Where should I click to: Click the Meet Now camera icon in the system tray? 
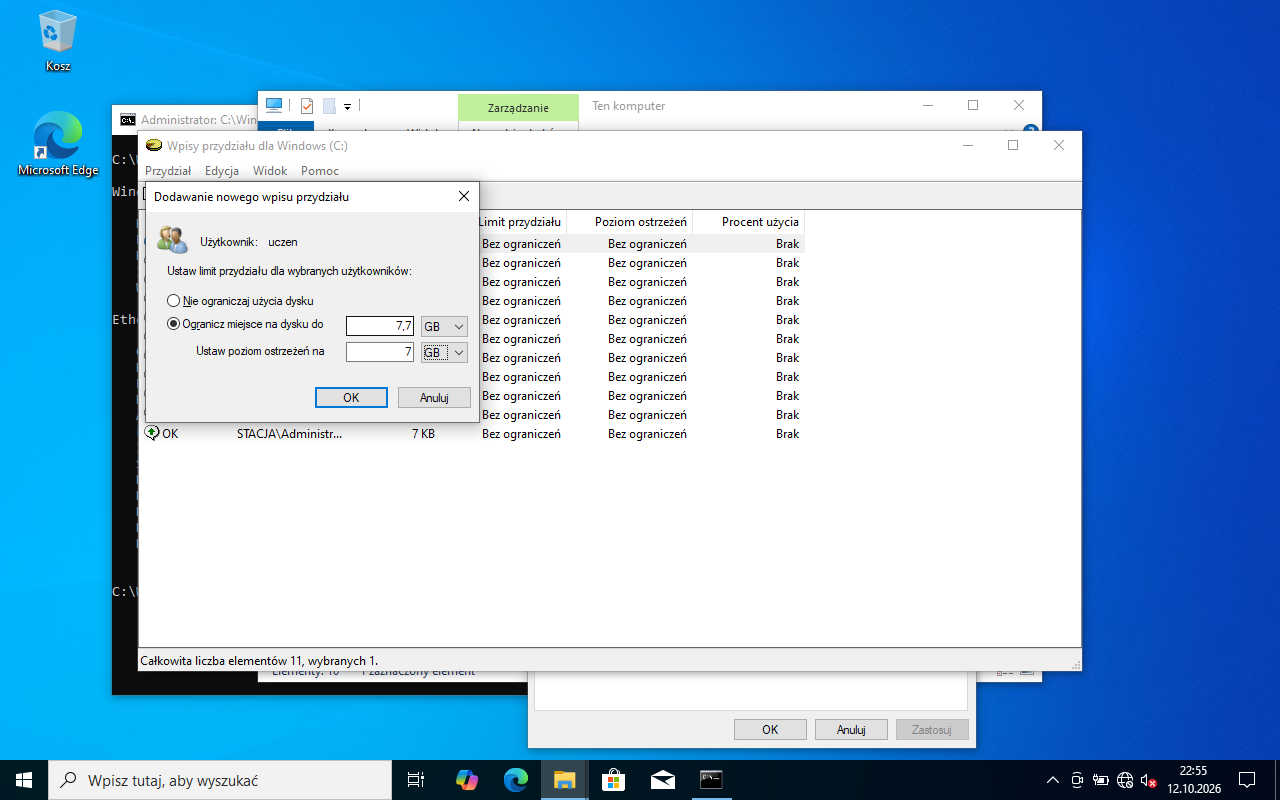click(x=1077, y=780)
